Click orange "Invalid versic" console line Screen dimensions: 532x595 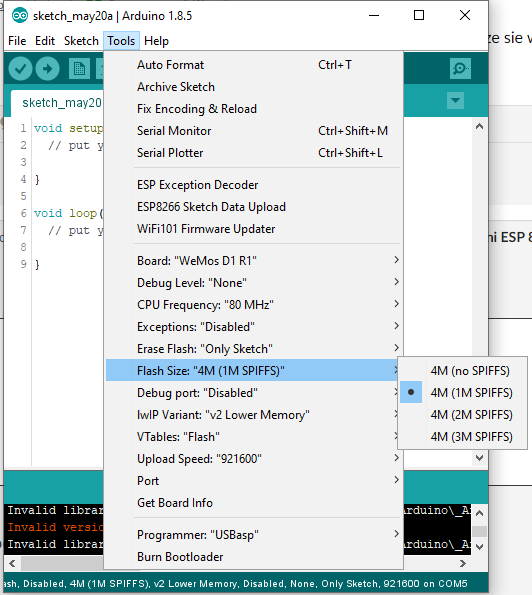(x=55, y=527)
